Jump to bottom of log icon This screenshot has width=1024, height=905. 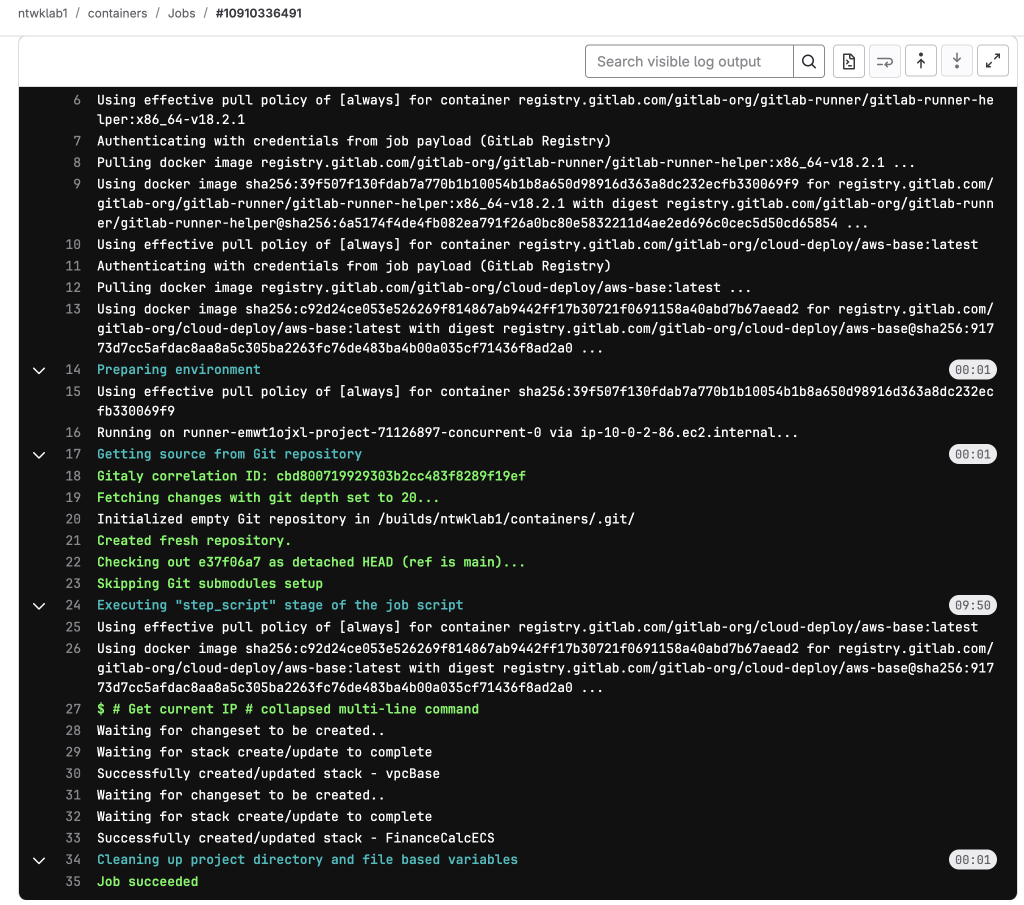pyautogui.click(x=957, y=61)
